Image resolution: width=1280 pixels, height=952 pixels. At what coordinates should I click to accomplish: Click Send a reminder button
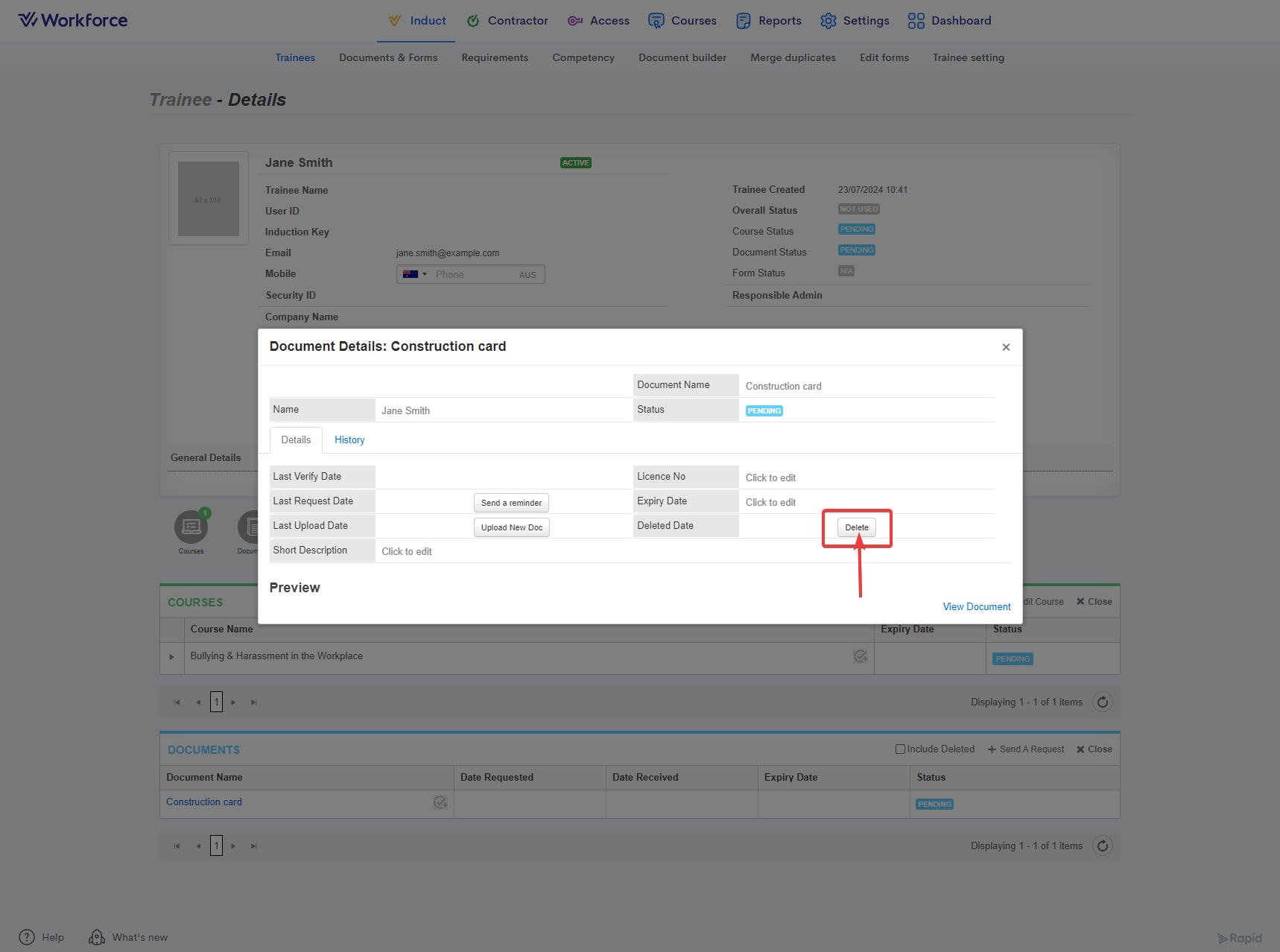511,503
